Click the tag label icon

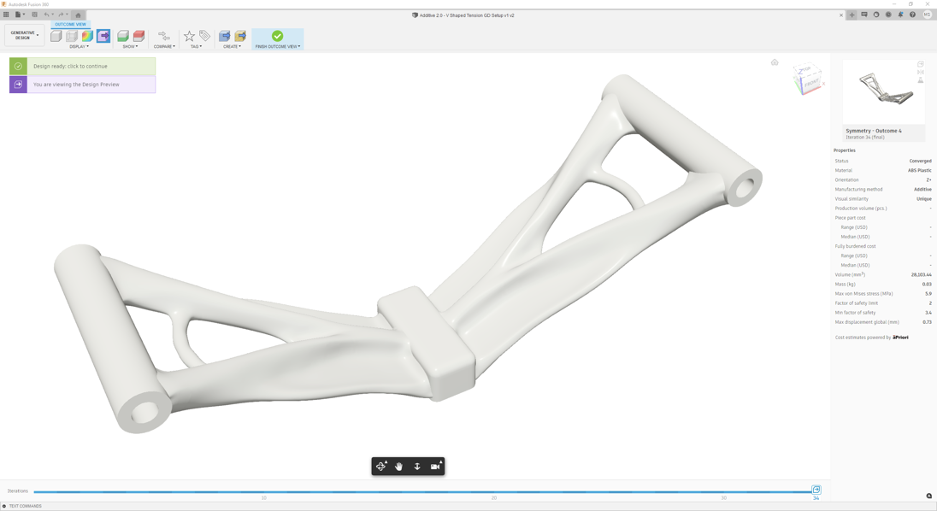click(205, 36)
